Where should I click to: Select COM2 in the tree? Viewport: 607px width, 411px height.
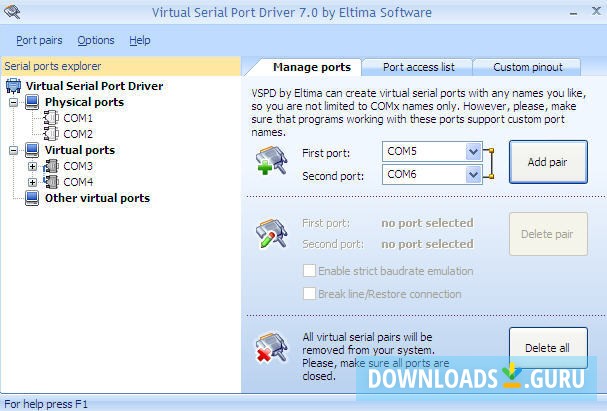pyautogui.click(x=78, y=134)
